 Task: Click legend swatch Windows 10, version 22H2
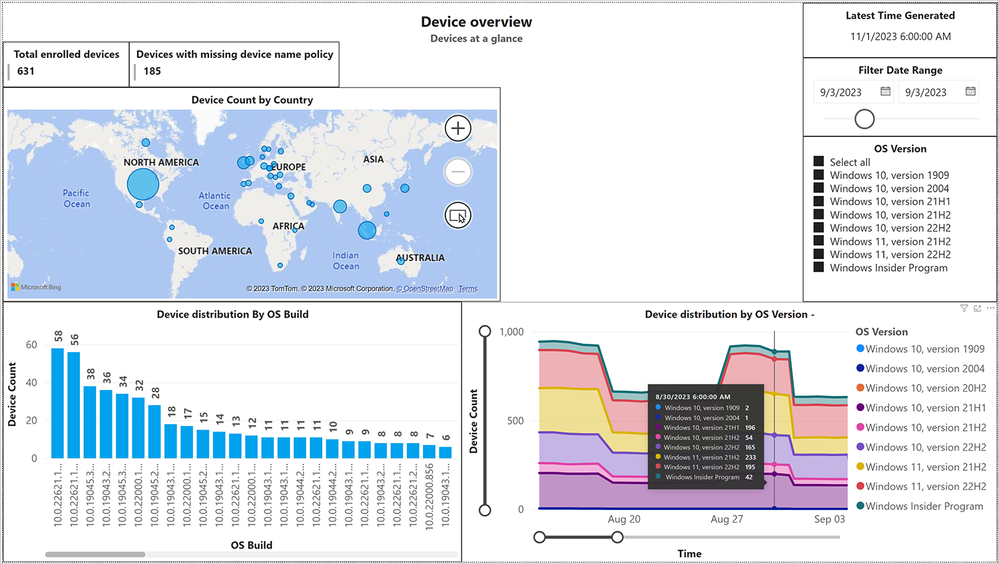[860, 447]
